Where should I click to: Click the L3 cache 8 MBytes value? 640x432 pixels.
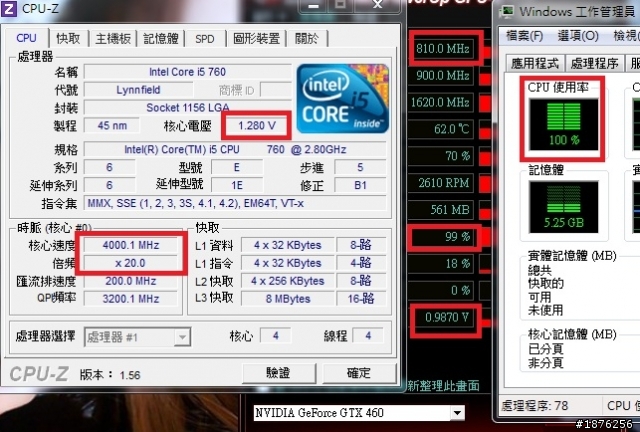(288, 299)
